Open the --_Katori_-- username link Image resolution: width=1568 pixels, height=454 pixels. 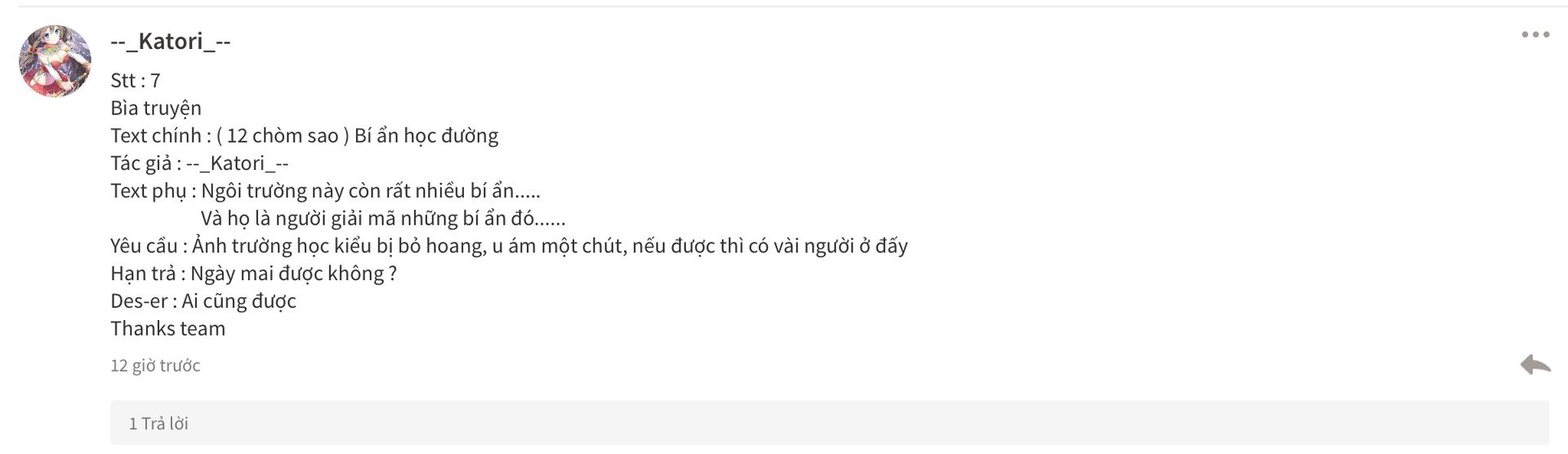pos(171,41)
